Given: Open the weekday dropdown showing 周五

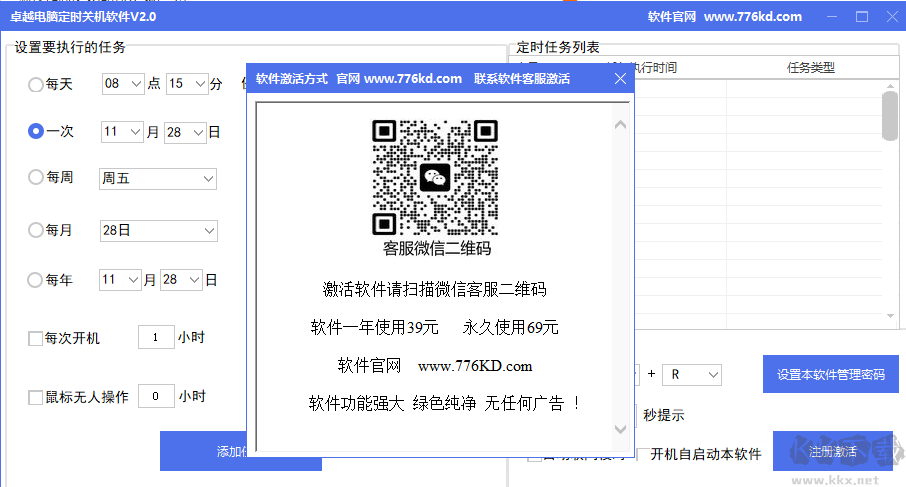Looking at the screenshot, I should click(158, 179).
